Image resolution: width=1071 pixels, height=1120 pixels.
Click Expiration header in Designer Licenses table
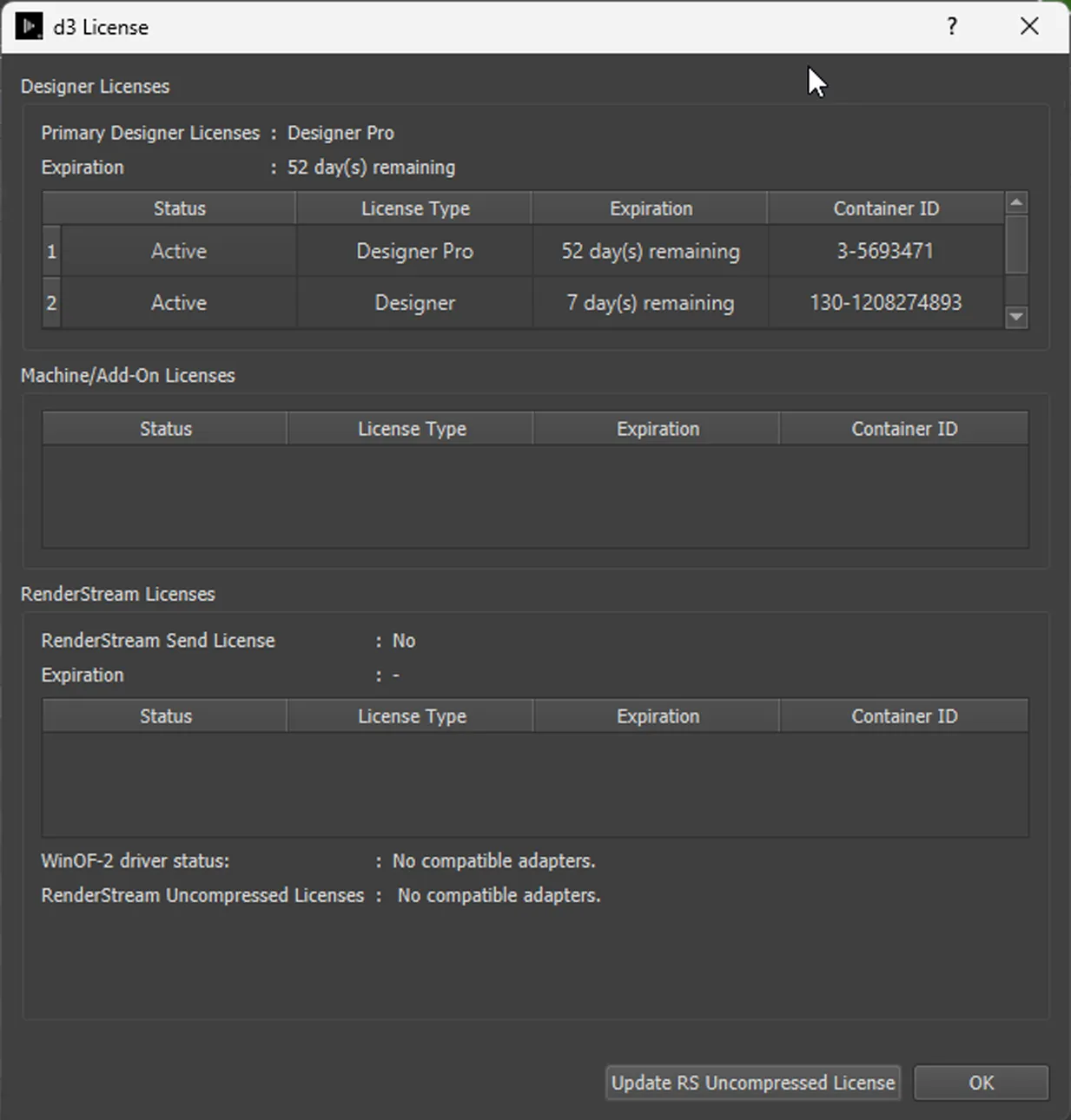pyautogui.click(x=651, y=208)
